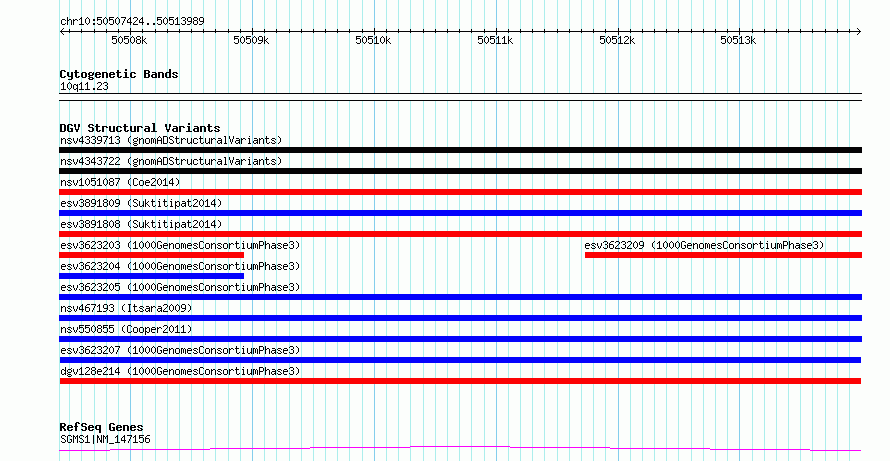This screenshot has width=890, height=461.
Task: Click the 50510k ruler tick label
Action: tap(373, 40)
